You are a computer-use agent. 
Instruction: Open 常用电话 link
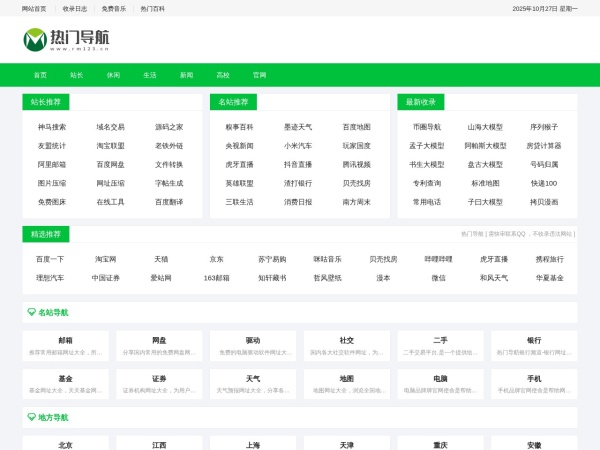[427, 202]
